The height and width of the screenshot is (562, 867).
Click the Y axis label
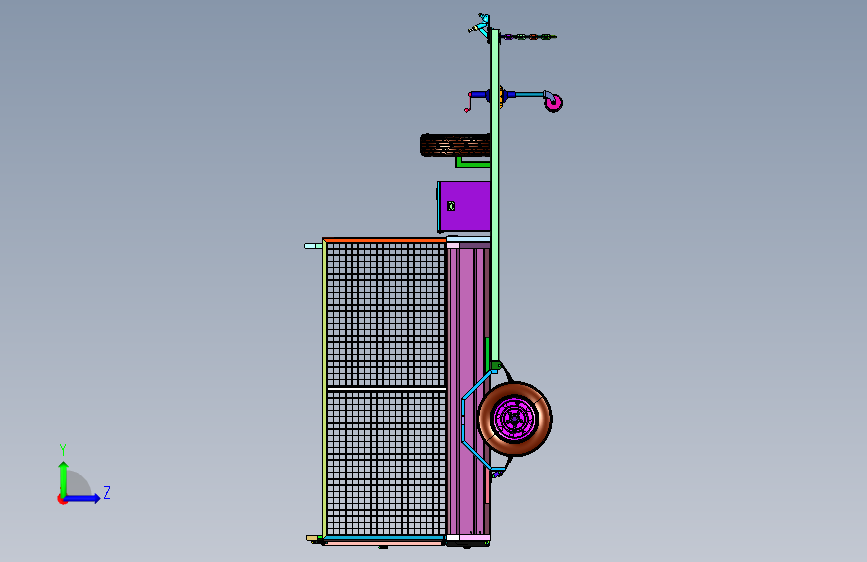(x=63, y=450)
